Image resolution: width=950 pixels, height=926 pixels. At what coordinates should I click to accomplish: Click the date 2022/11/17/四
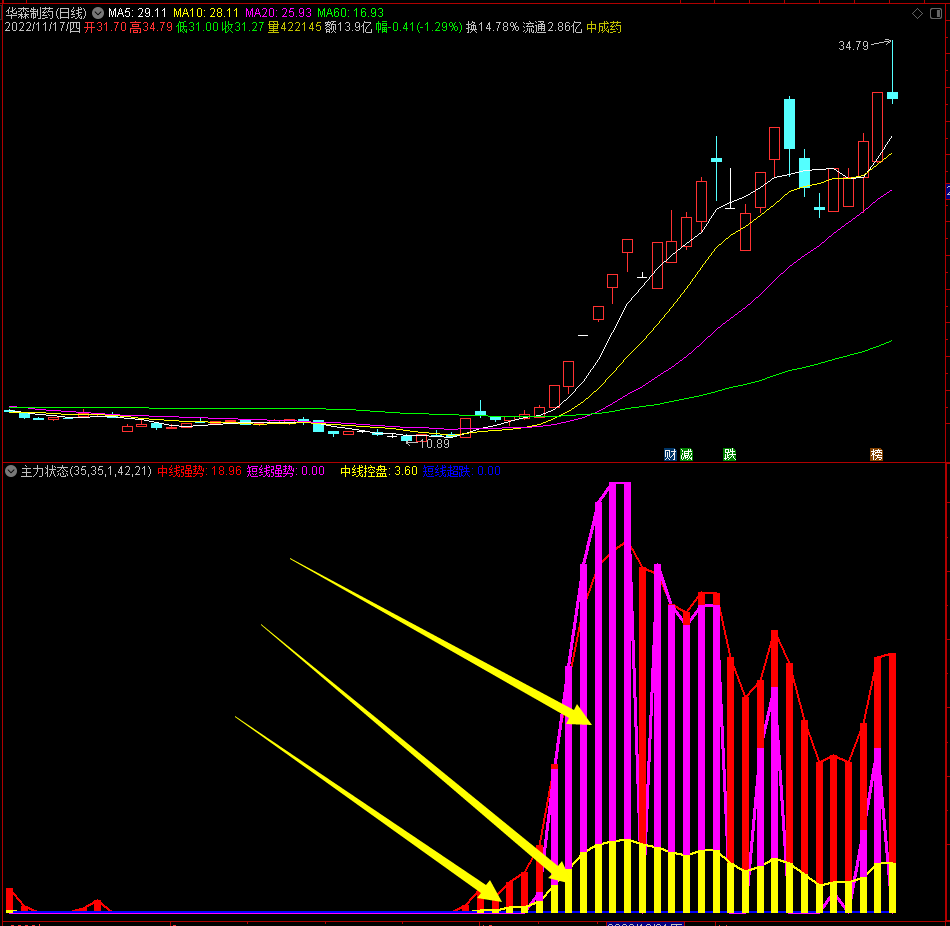42,27
